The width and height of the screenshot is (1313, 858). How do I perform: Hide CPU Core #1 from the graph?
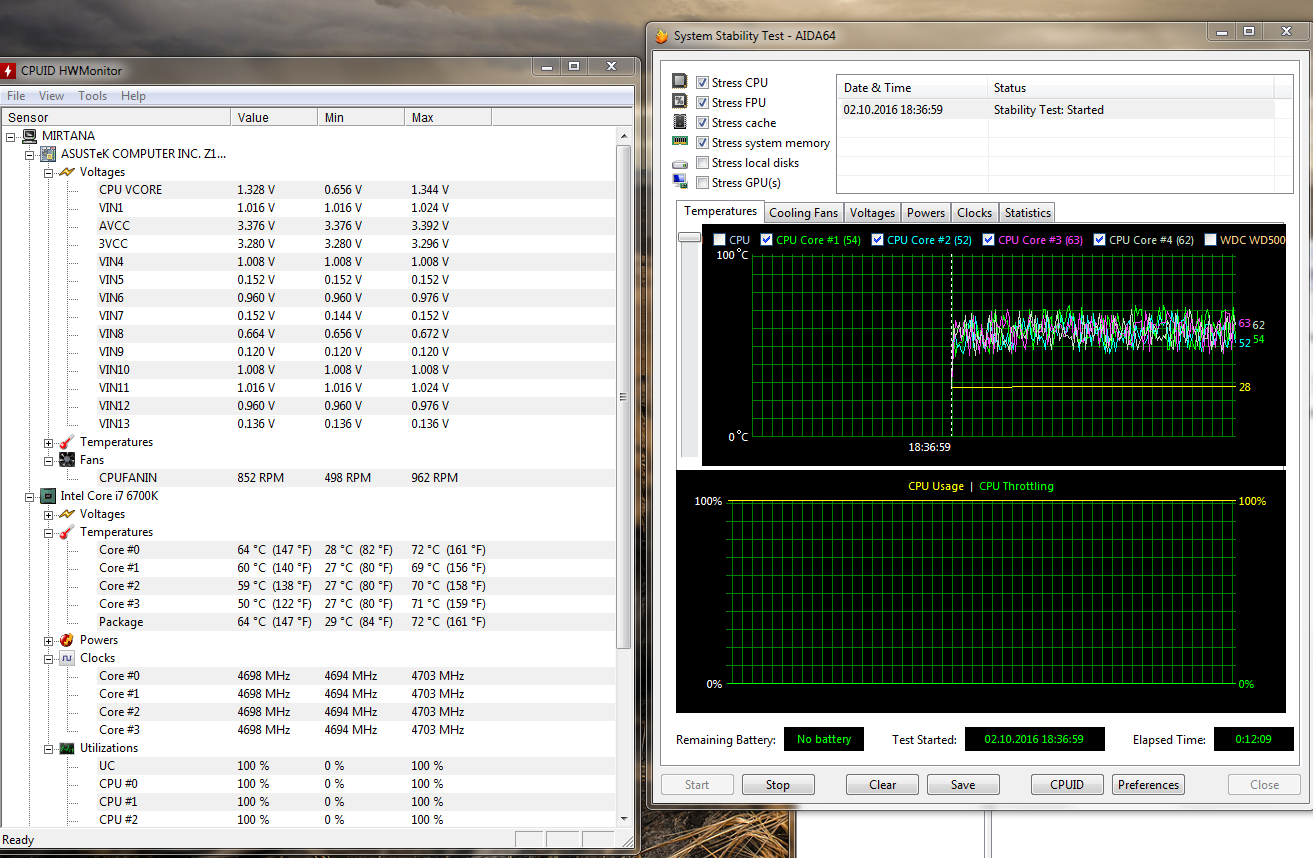[x=766, y=240]
